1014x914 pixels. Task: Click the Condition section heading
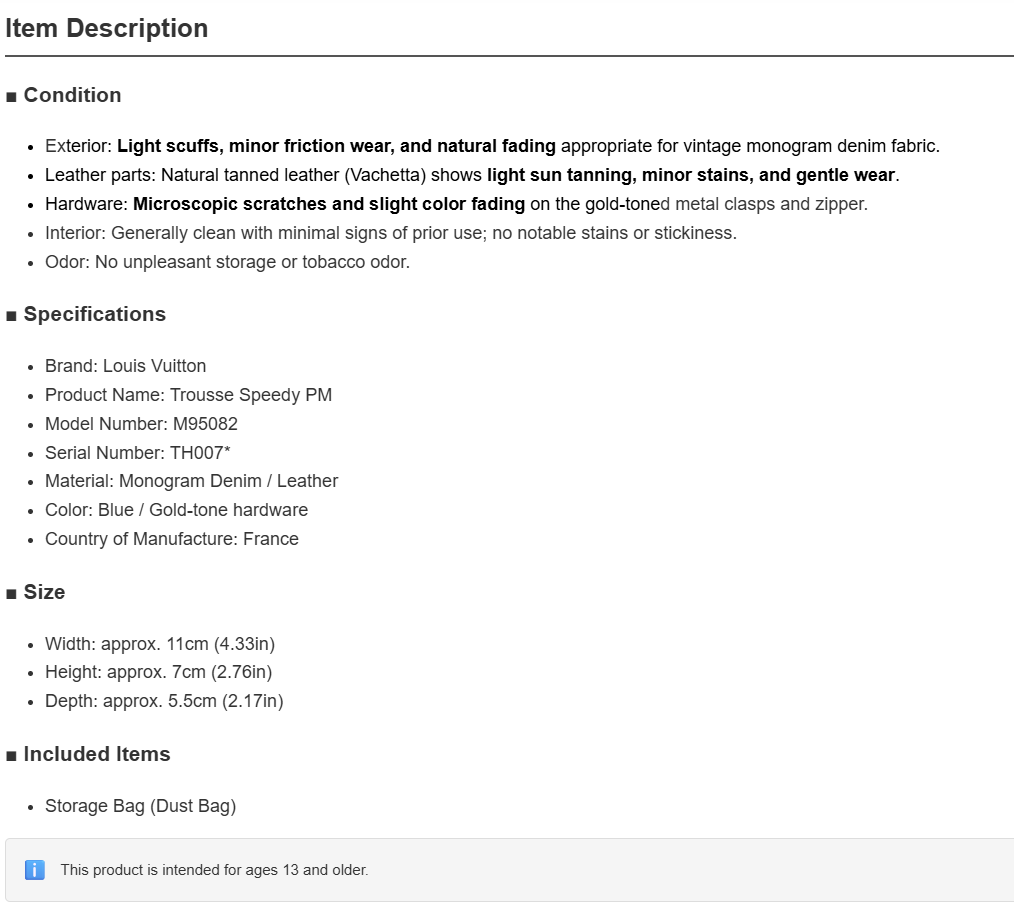(x=72, y=95)
